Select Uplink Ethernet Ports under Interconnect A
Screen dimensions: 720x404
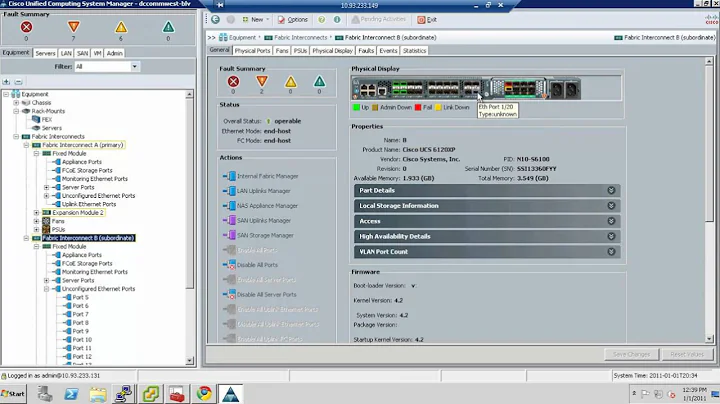pyautogui.click(x=89, y=204)
